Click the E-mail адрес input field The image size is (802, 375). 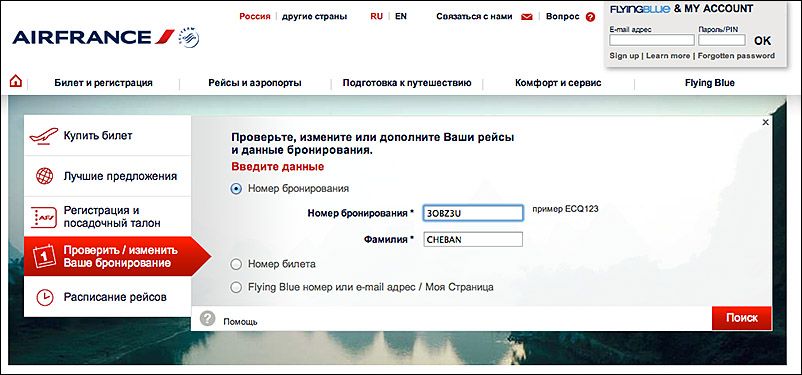click(x=652, y=40)
